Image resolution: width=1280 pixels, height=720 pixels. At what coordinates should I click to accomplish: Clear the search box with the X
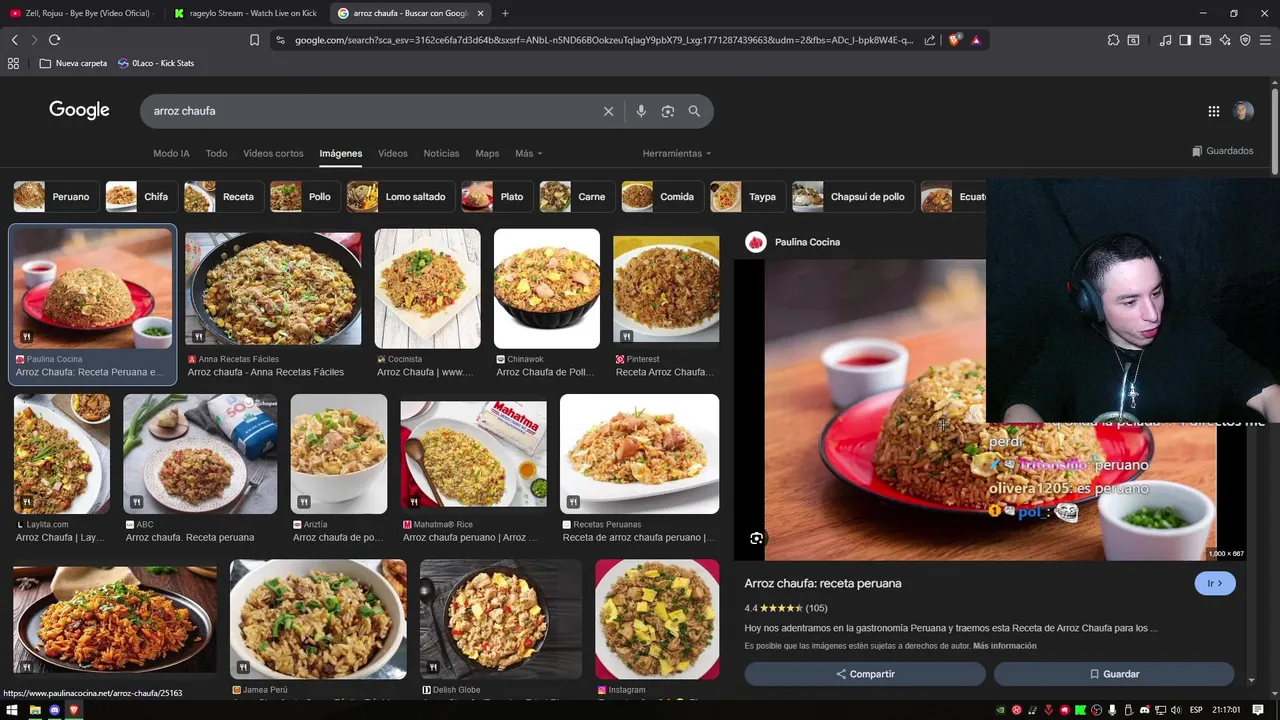click(608, 111)
